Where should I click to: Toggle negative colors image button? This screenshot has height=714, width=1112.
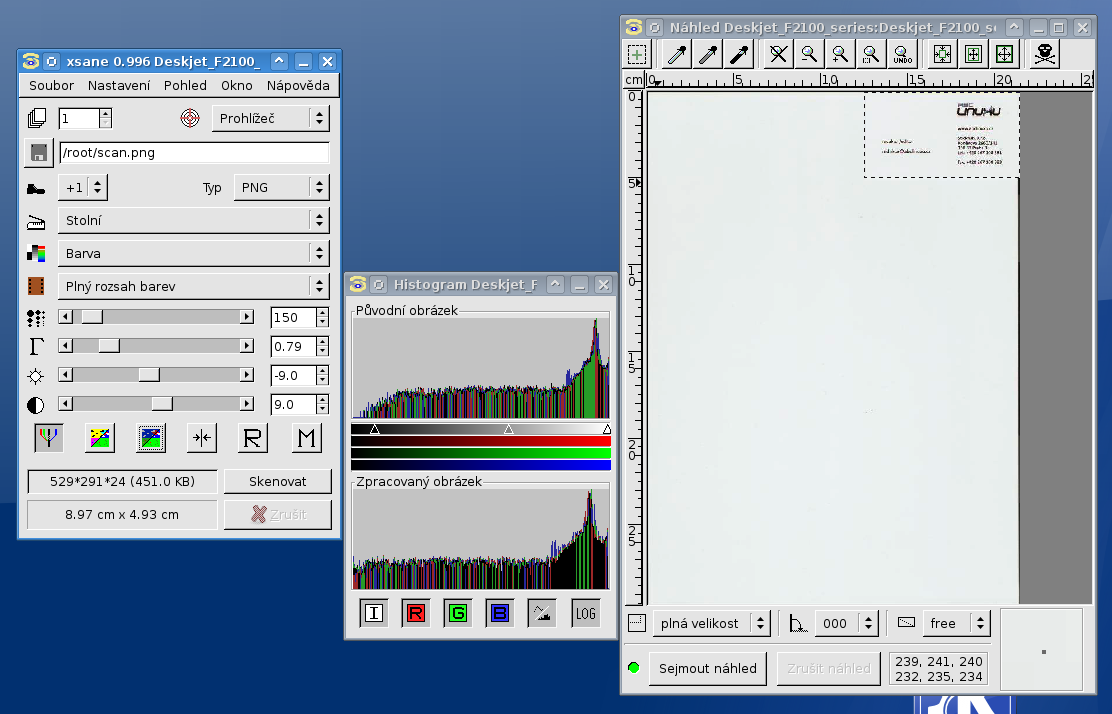(100, 438)
